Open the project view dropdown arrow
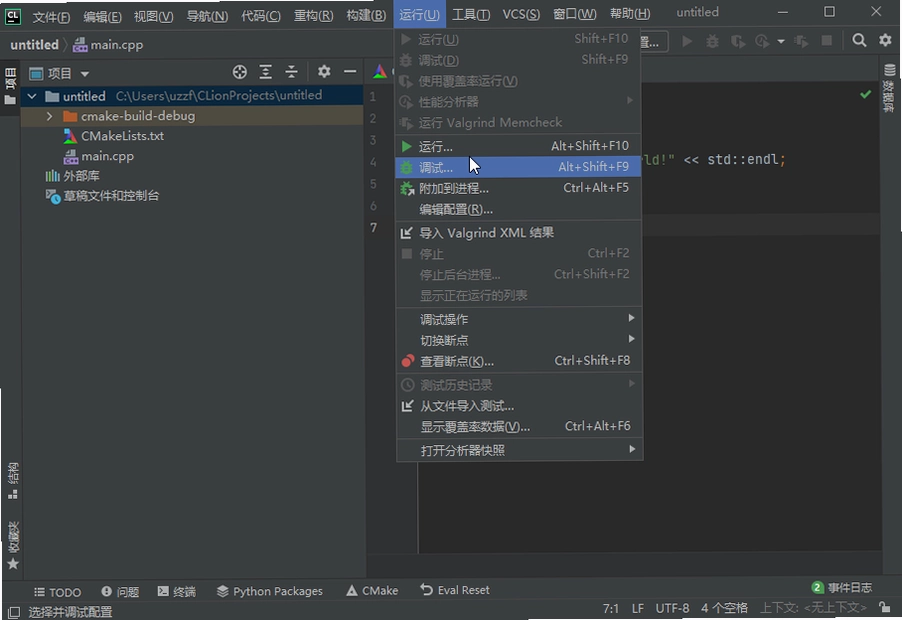 85,74
